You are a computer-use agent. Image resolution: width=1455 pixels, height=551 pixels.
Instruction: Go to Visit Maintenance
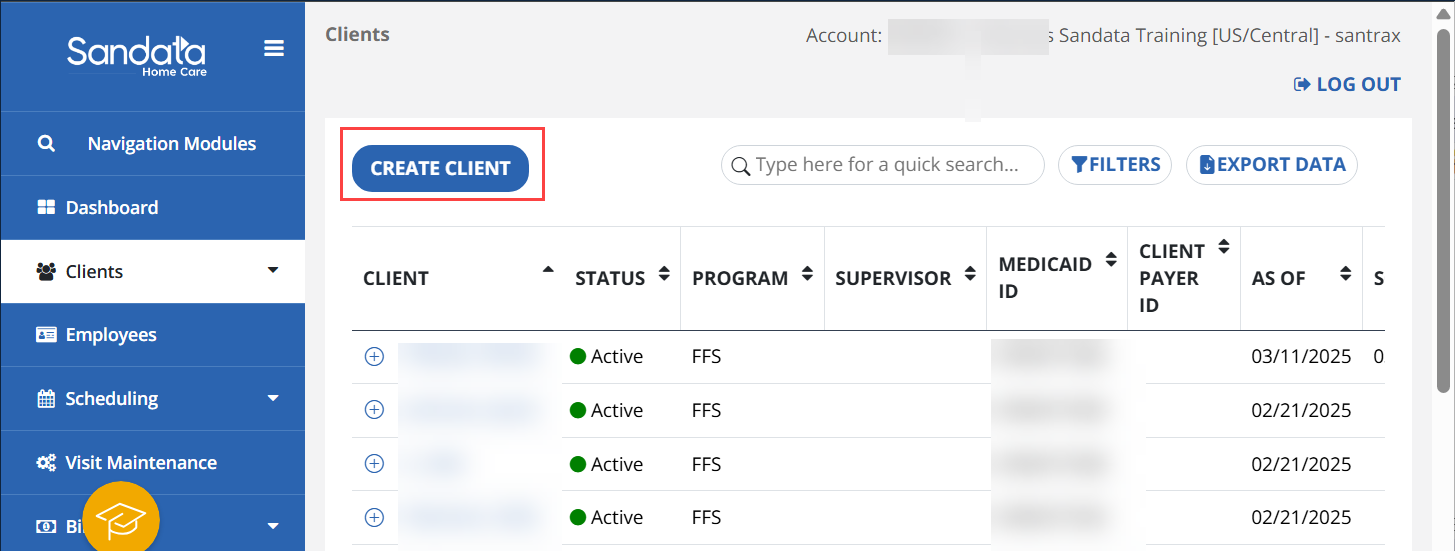(x=141, y=463)
